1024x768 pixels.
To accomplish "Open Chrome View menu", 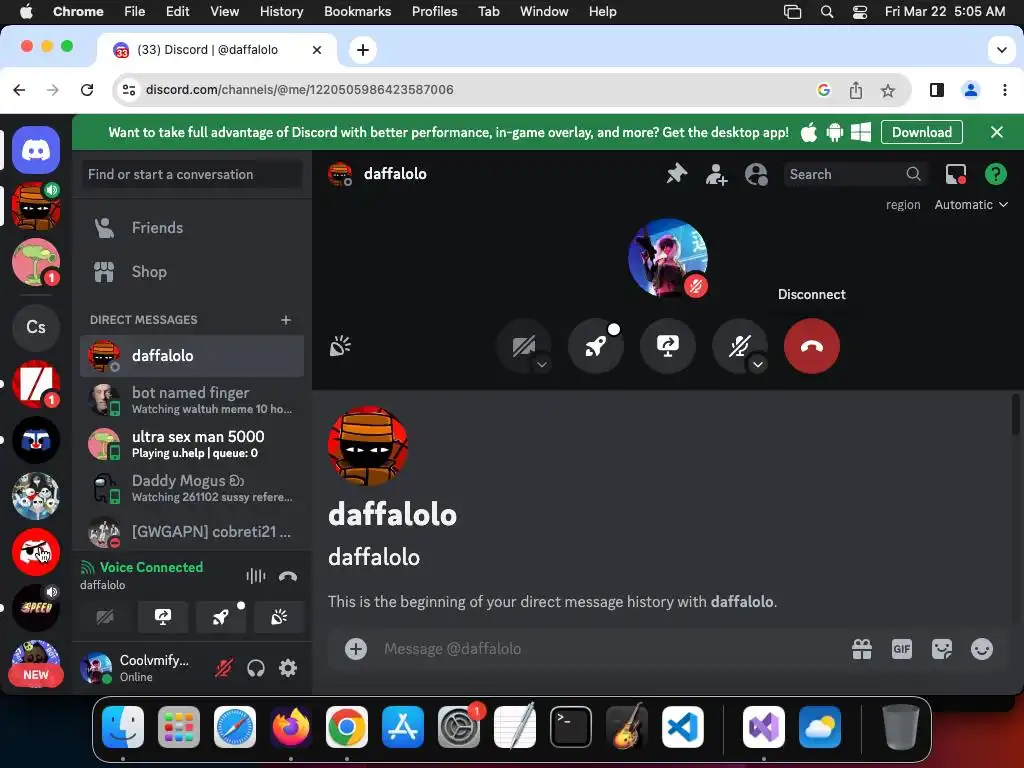I will tap(224, 12).
